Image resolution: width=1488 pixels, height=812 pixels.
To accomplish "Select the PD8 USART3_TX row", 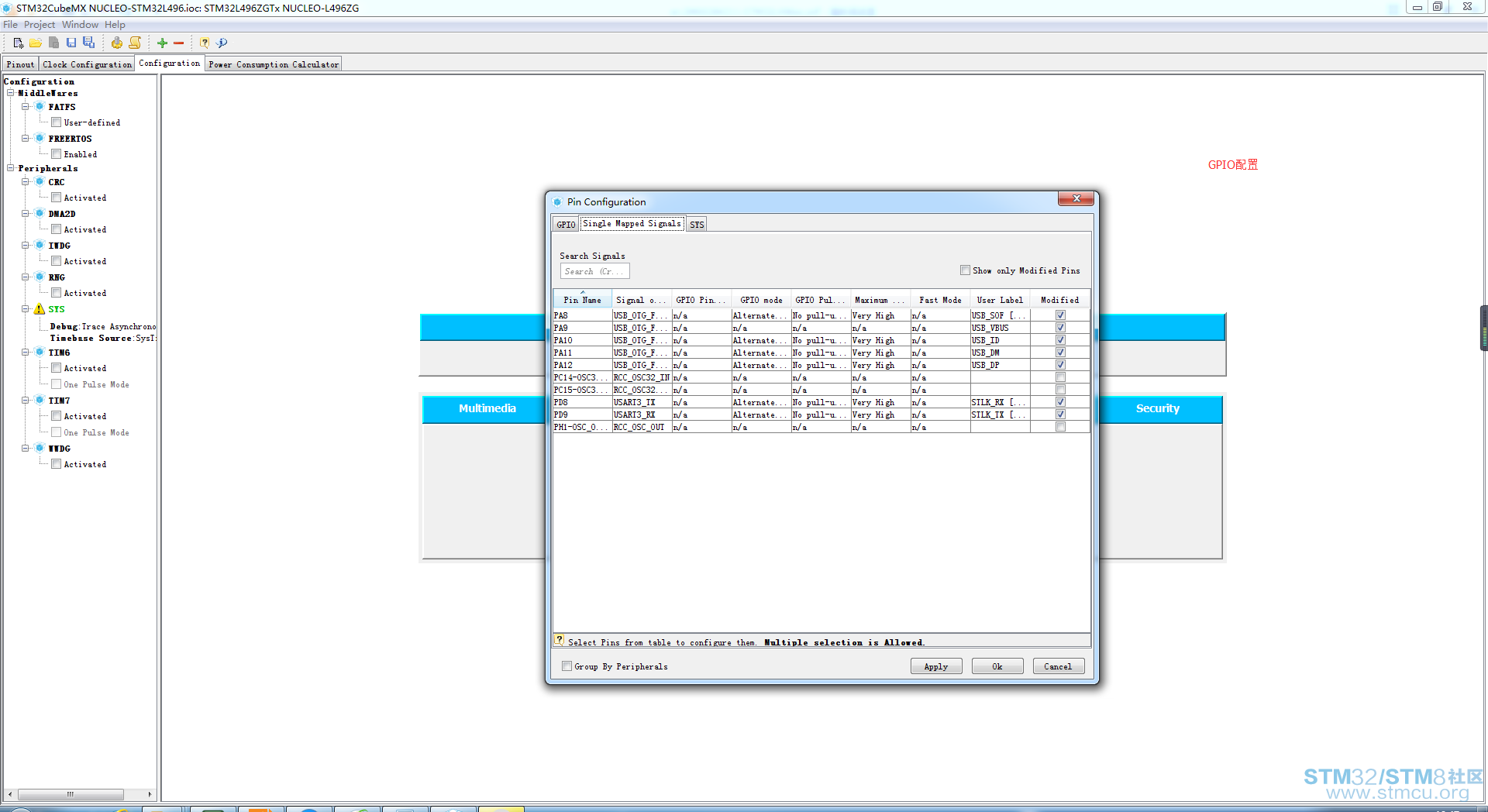I will point(821,402).
